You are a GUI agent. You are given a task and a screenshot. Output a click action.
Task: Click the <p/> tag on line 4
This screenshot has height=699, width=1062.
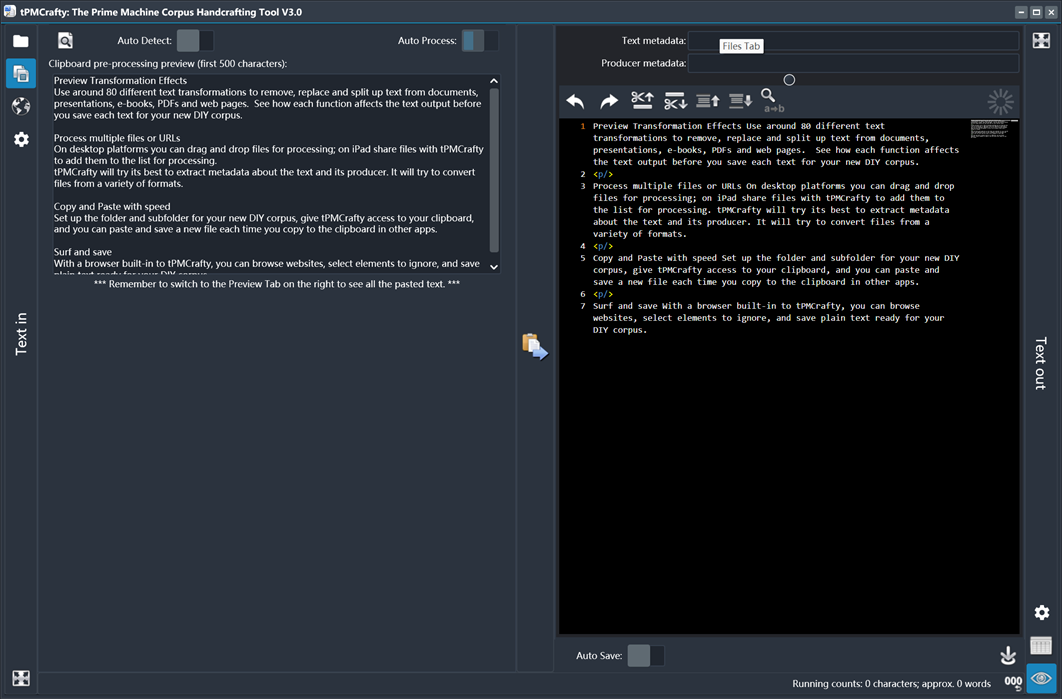point(603,246)
